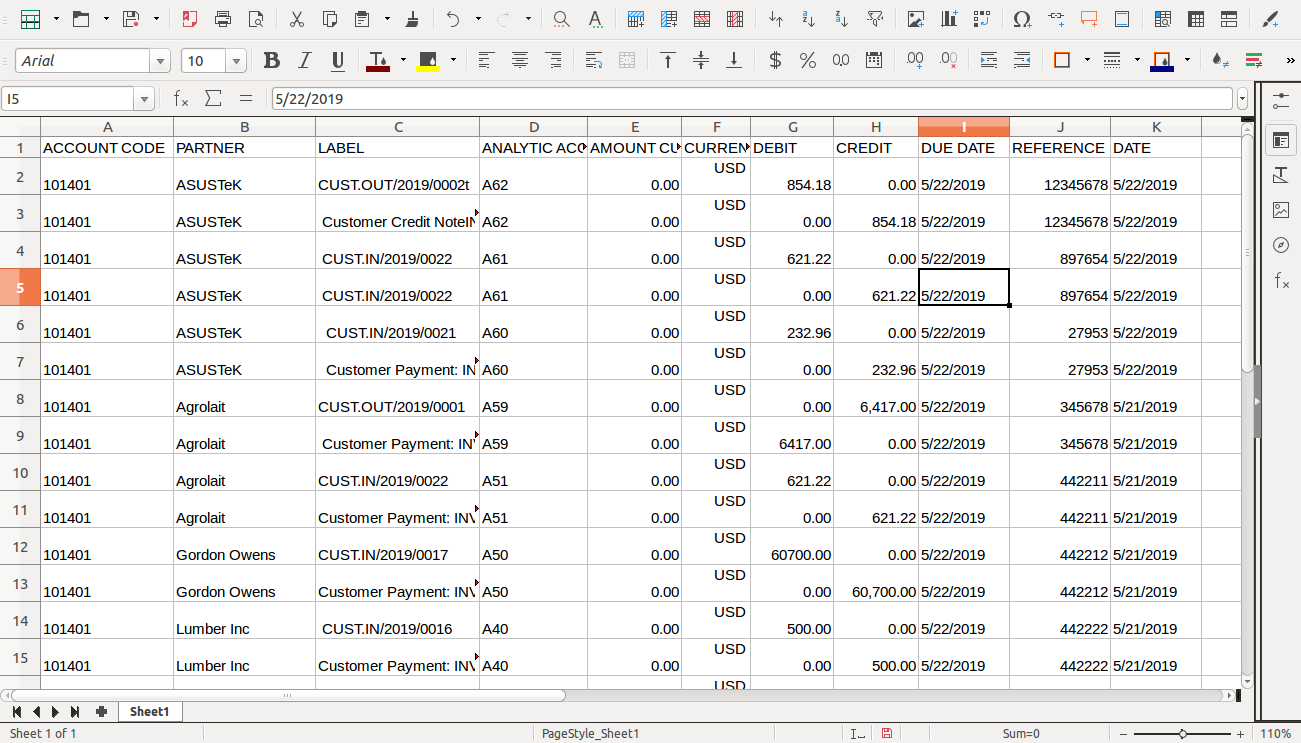Expand the Name Box dropdown
This screenshot has width=1301, height=743.
pyautogui.click(x=145, y=99)
